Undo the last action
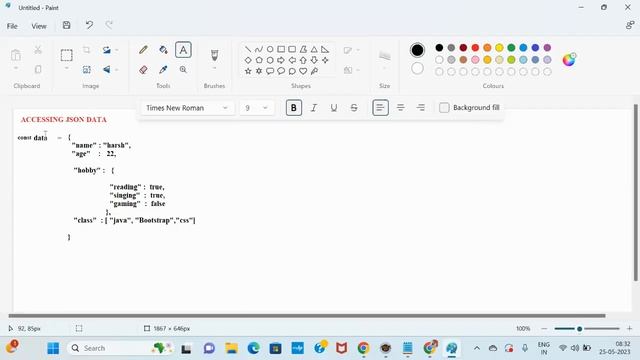 pyautogui.click(x=89, y=25)
